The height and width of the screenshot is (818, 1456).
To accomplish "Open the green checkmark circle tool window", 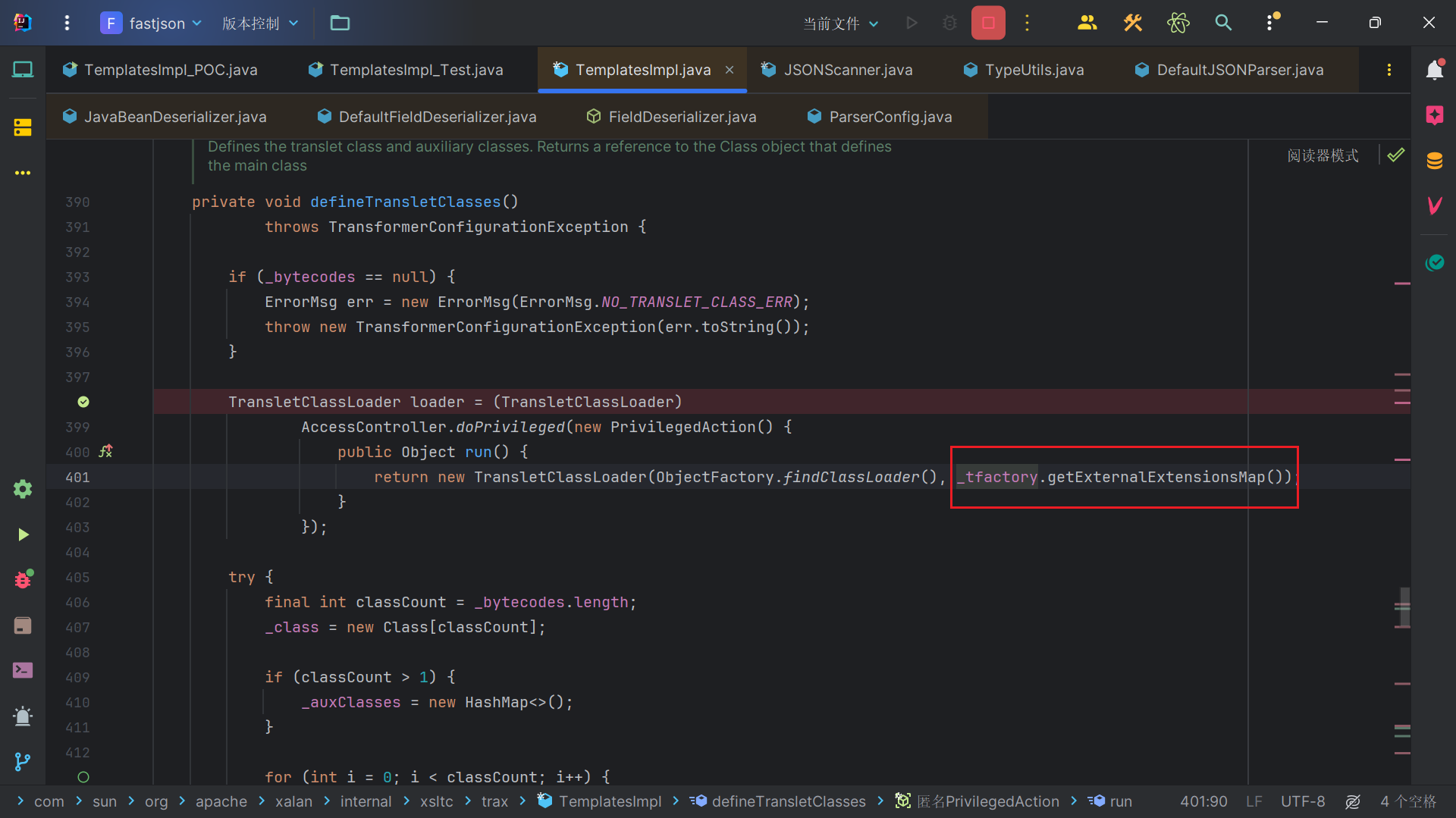I will [1434, 262].
